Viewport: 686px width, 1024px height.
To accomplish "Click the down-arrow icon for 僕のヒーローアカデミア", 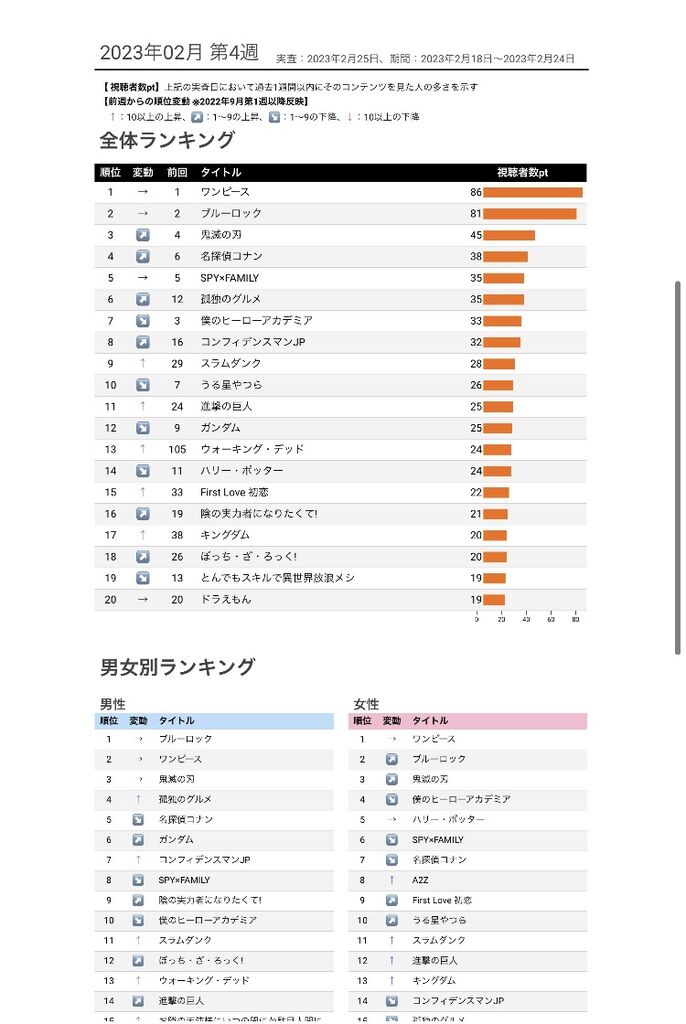I will pyautogui.click(x=142, y=321).
